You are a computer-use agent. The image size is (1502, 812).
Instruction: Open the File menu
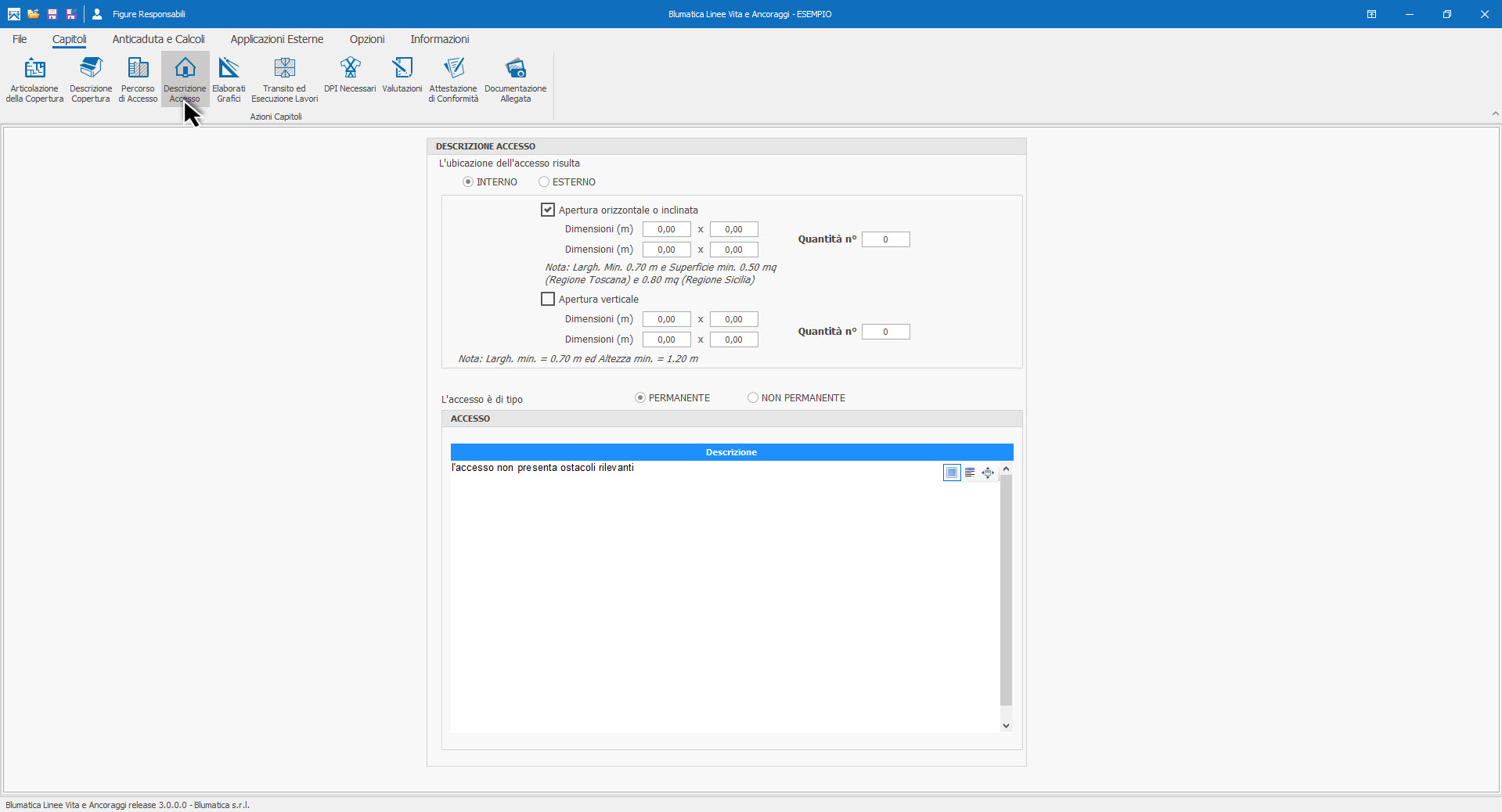20,39
